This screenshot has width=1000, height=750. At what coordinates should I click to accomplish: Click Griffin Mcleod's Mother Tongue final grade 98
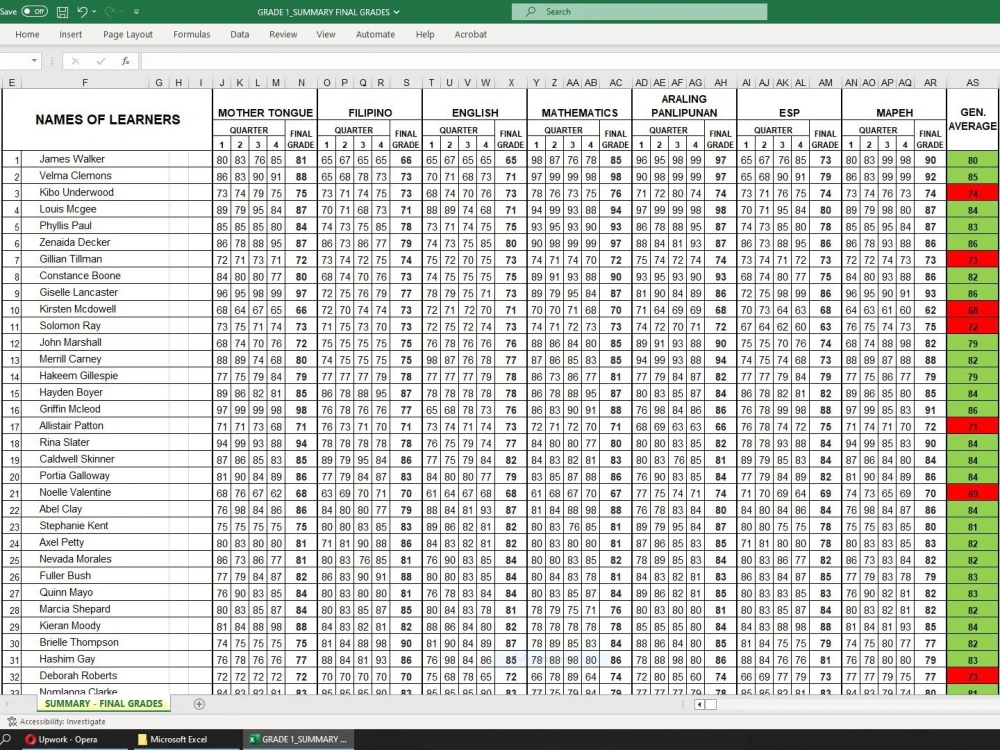[x=301, y=409]
